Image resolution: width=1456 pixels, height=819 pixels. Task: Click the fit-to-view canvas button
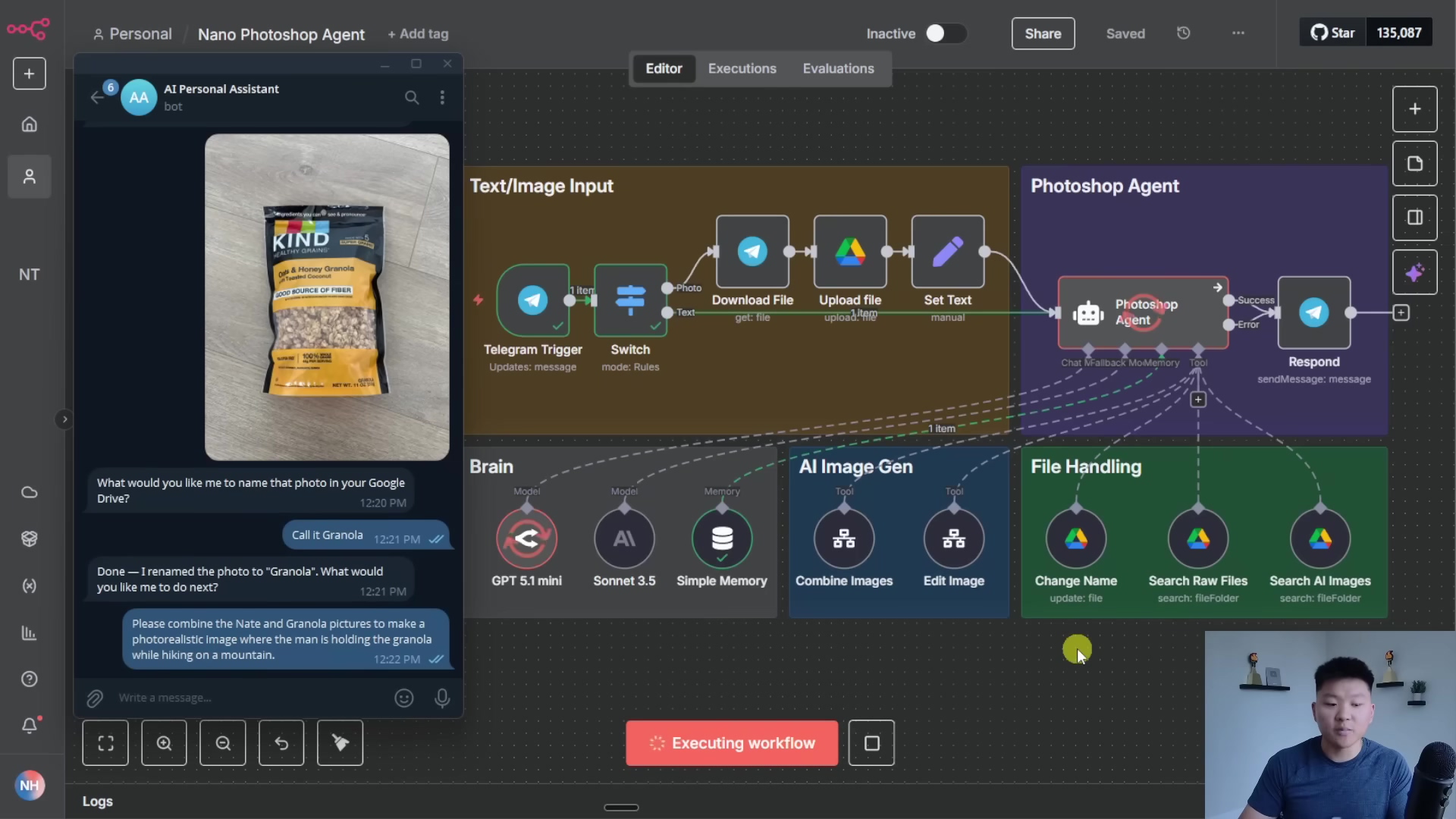105,743
